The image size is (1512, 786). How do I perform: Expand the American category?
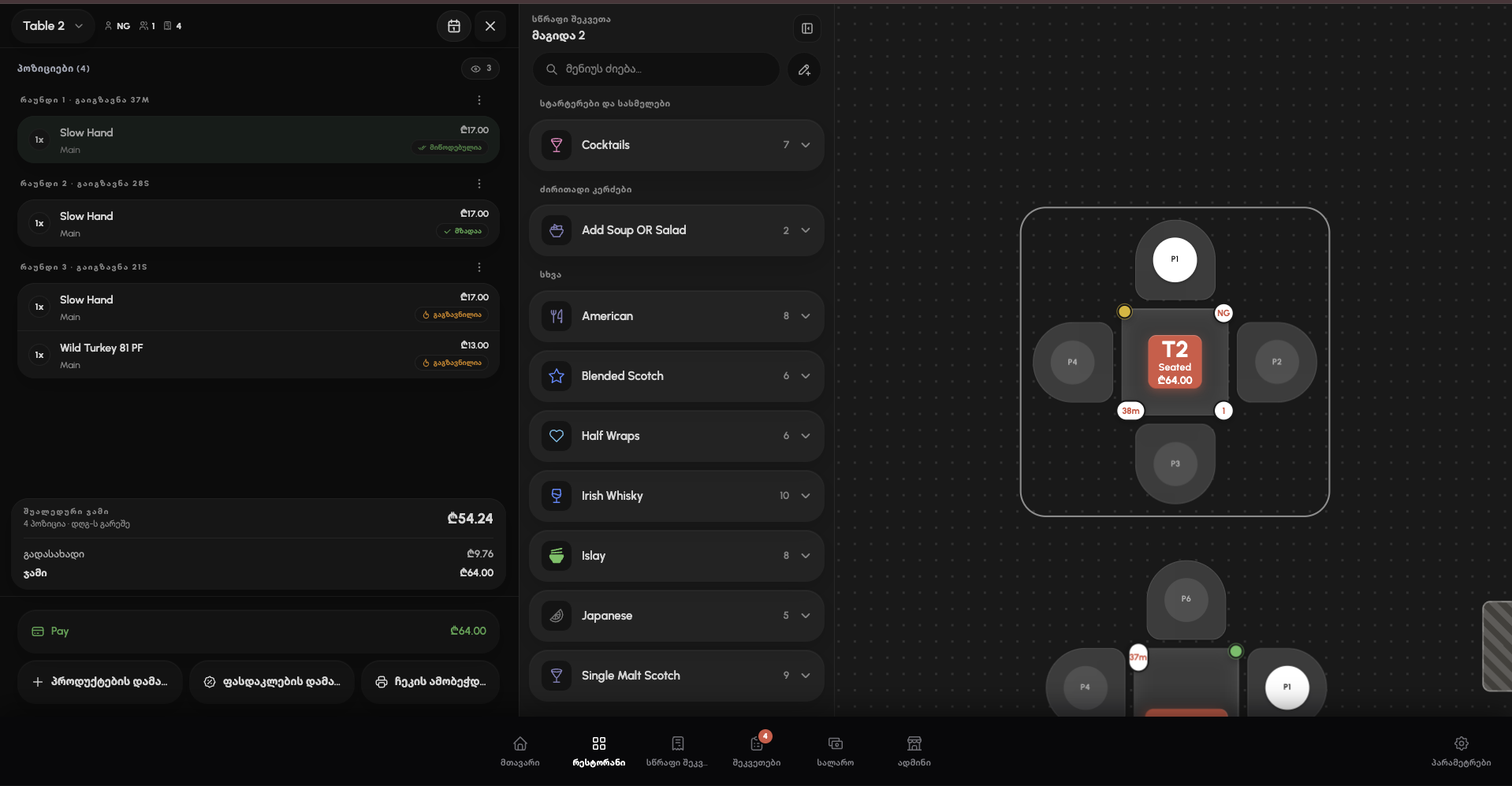(676, 316)
